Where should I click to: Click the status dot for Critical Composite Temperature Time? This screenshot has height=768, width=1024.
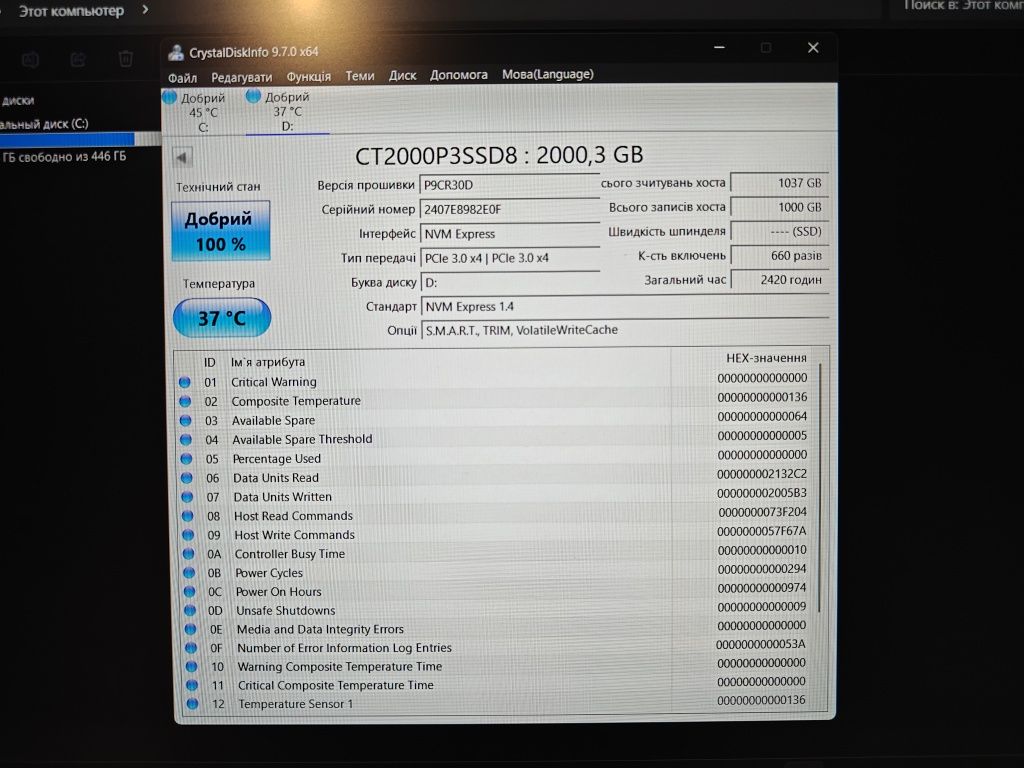(x=192, y=685)
